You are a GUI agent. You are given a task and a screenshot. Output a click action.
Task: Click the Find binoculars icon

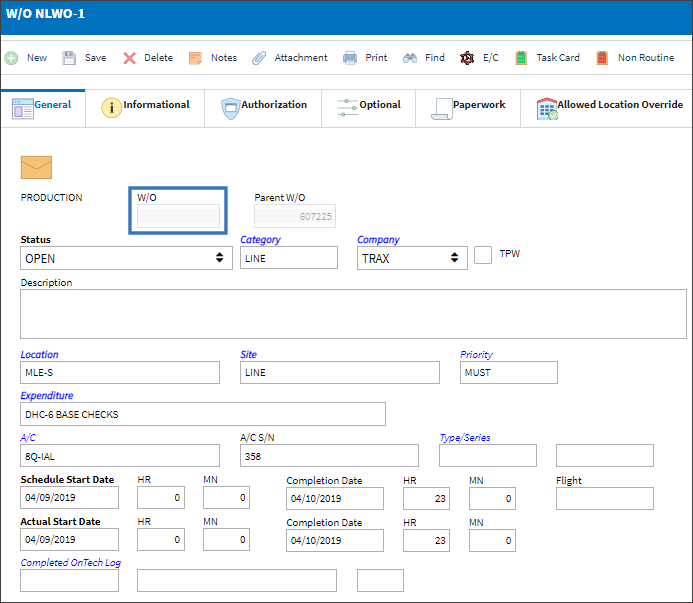[410, 58]
